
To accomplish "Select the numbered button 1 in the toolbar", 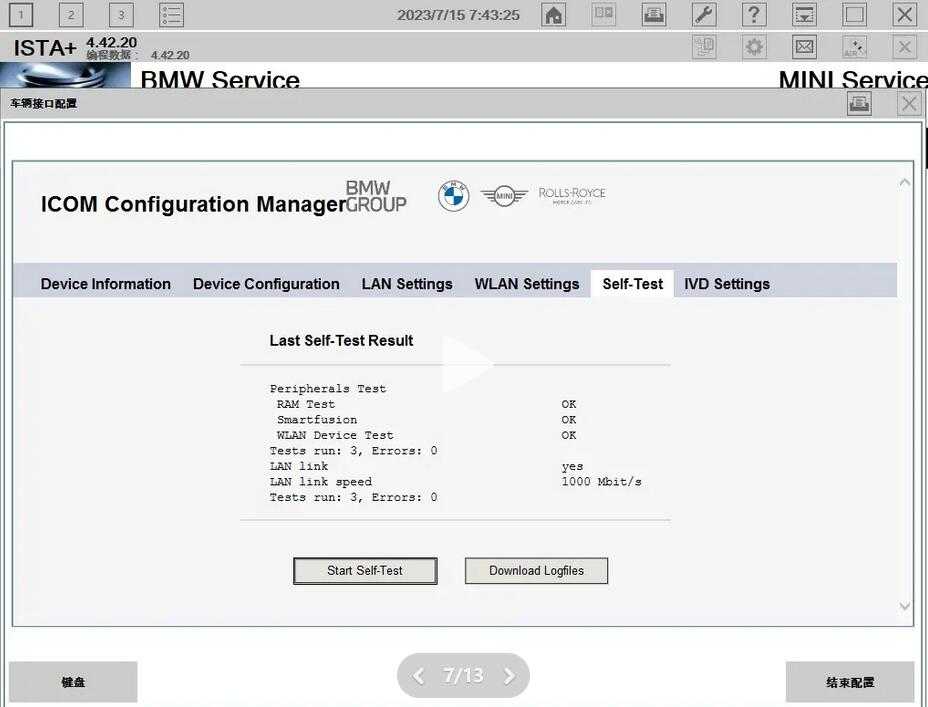I will pyautogui.click(x=21, y=15).
